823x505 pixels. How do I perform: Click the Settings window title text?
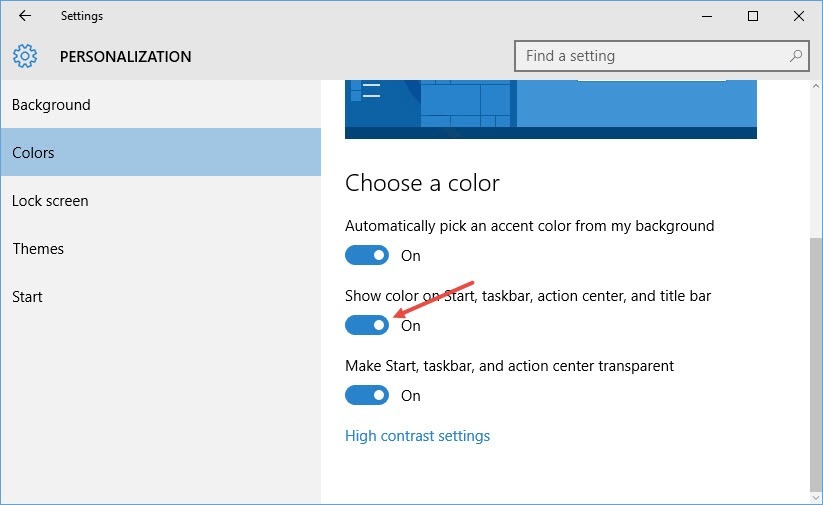pos(82,16)
